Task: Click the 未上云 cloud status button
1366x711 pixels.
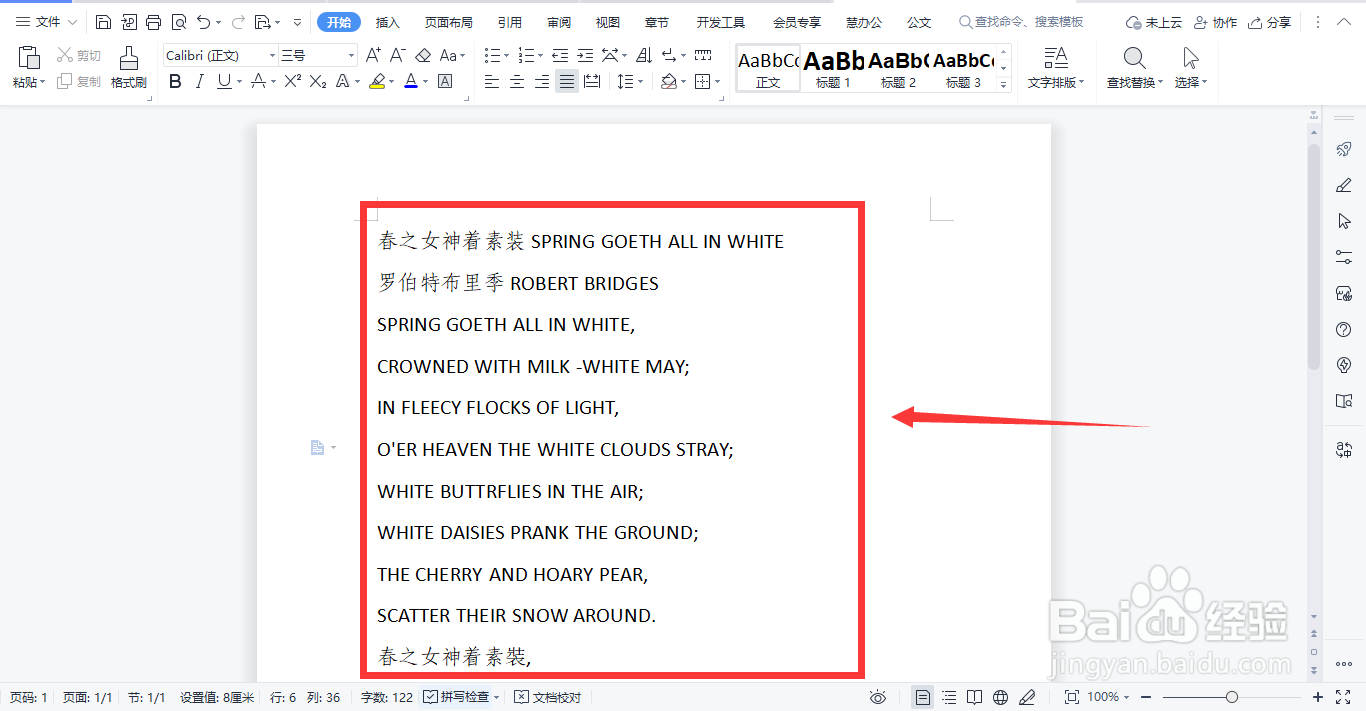Action: pyautogui.click(x=1154, y=22)
